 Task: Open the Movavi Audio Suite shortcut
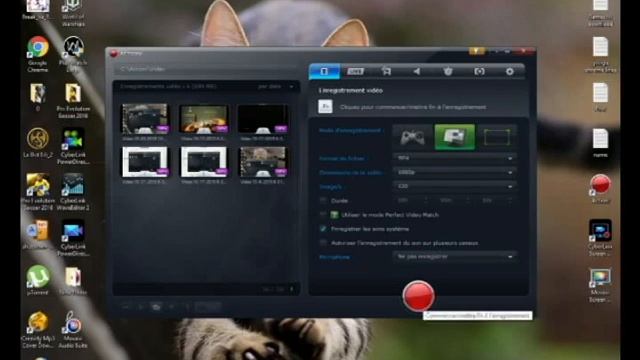73,329
